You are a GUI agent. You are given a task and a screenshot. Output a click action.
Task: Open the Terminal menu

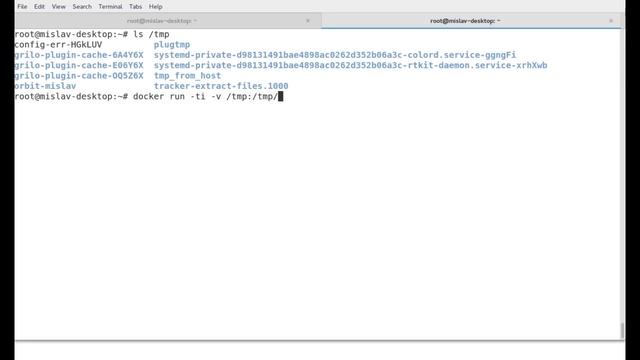pos(110,7)
